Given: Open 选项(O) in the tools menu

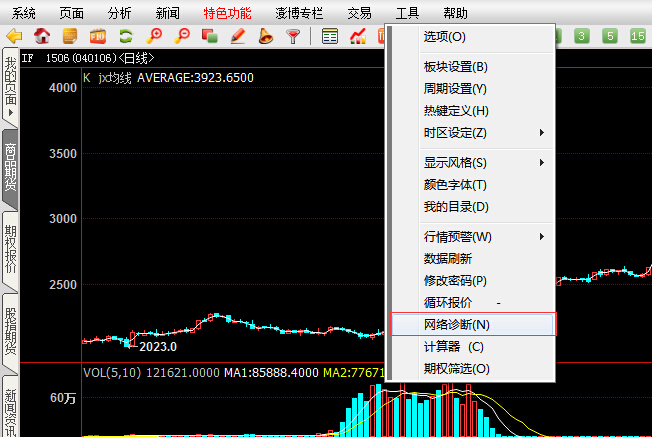Looking at the screenshot, I should (444, 37).
